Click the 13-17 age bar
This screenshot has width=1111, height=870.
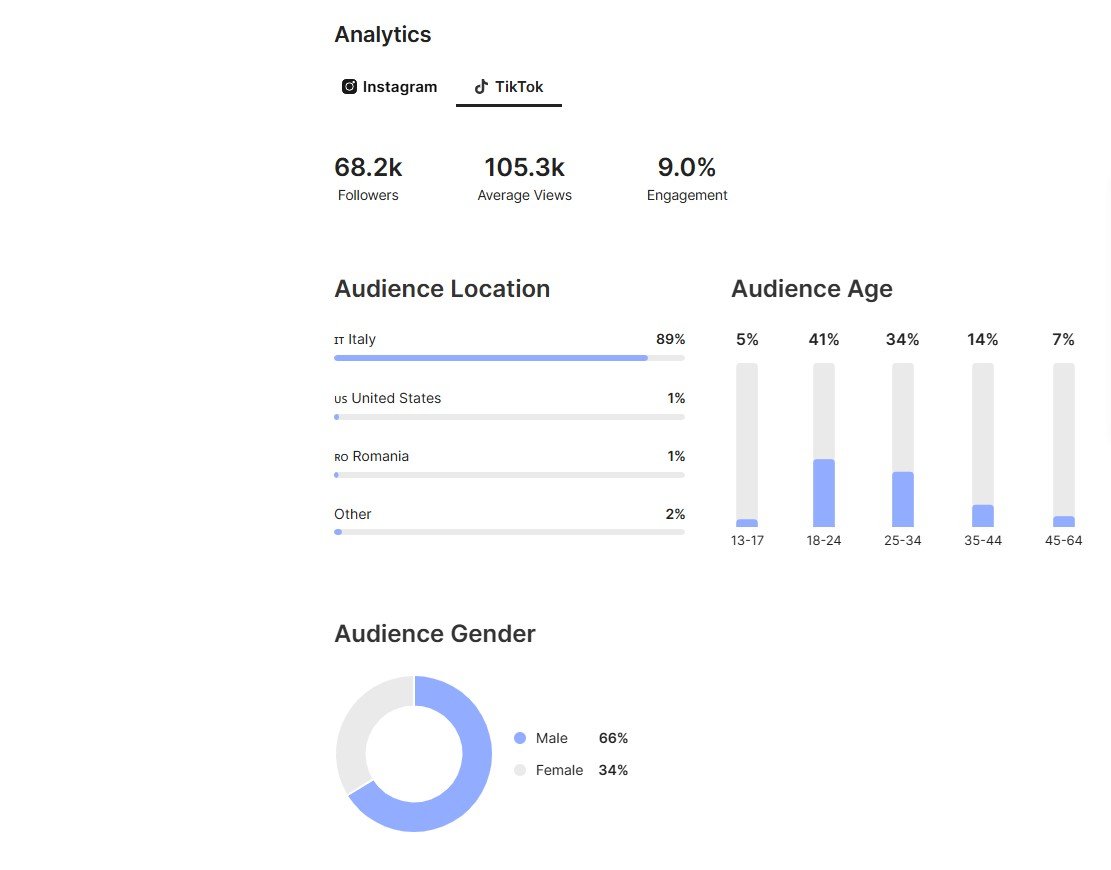click(x=747, y=445)
